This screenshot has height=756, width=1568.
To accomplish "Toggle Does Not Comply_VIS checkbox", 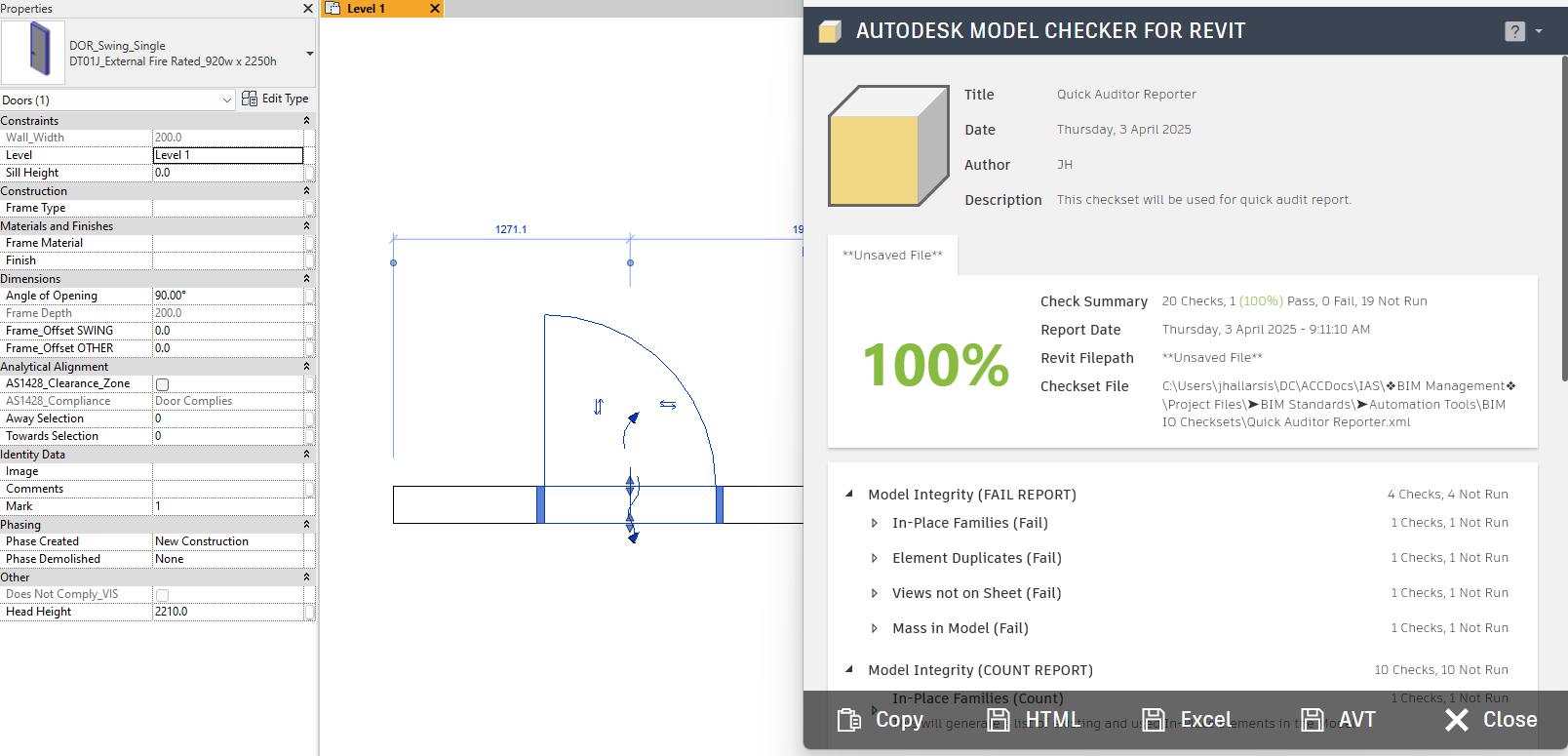I will tap(163, 595).
